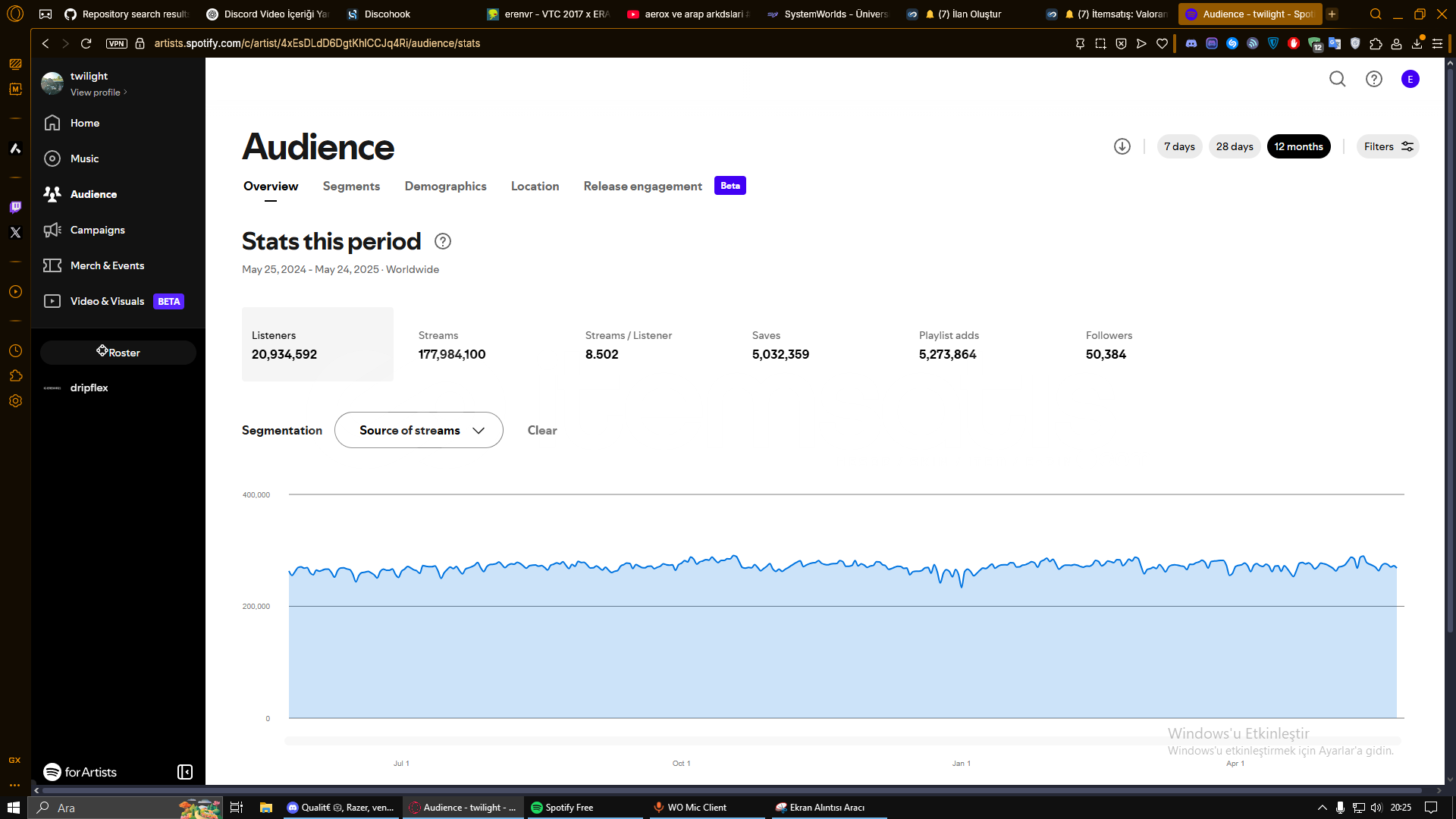Screen dimensions: 1456x819
Task: Open the extensions puzzle icon in toolbar
Action: 1376,43
